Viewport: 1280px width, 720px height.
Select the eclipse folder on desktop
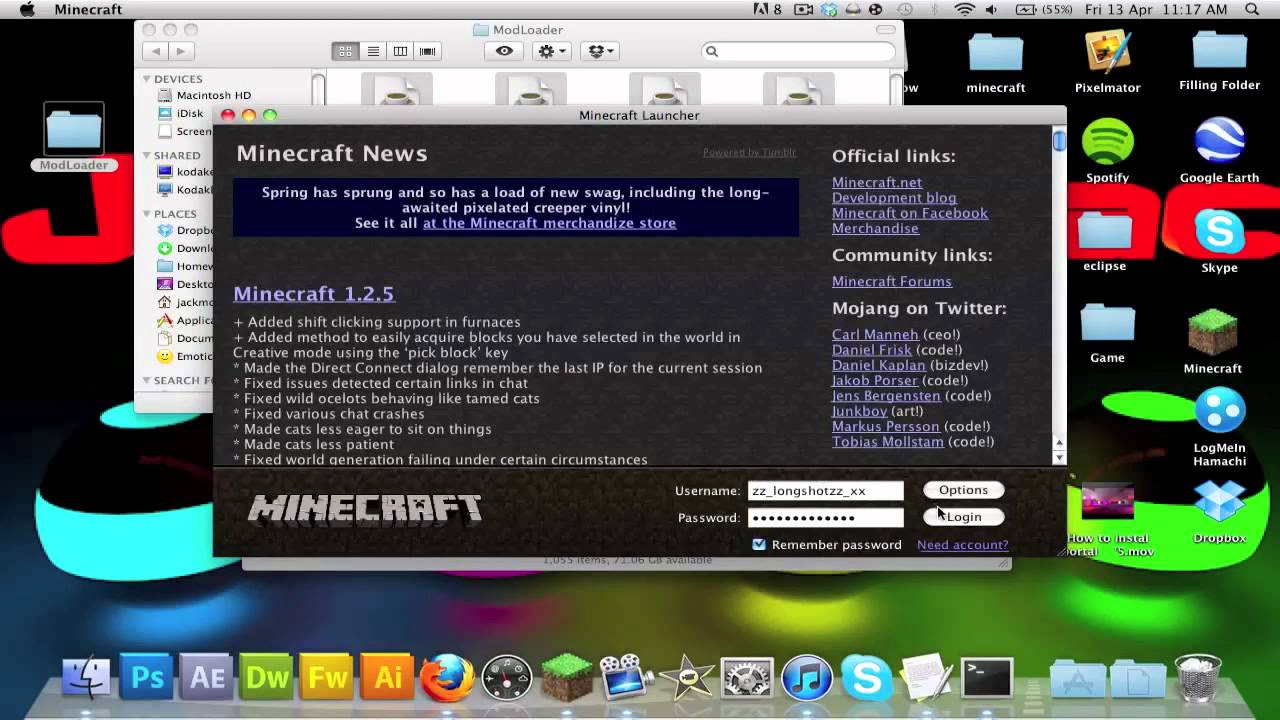click(1105, 231)
